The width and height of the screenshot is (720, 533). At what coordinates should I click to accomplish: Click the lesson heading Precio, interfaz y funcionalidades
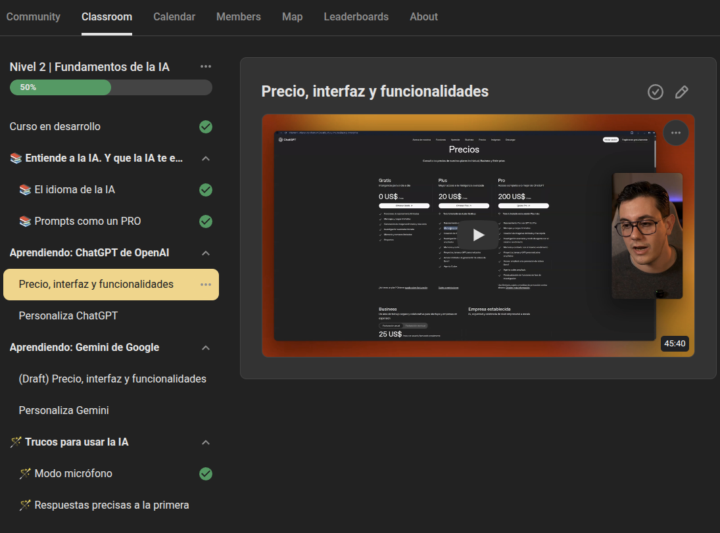(x=375, y=91)
